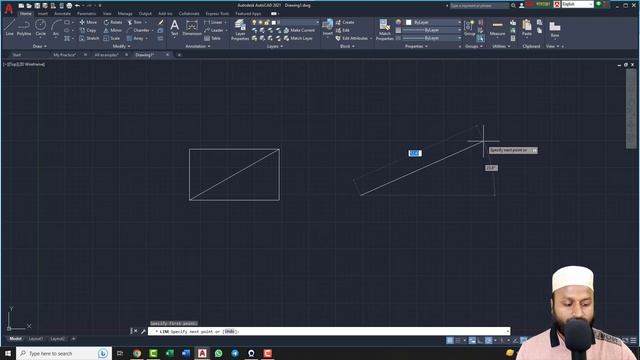Screen dimensions: 640x360
Task: Click the Stretch tool
Action: tap(89, 38)
